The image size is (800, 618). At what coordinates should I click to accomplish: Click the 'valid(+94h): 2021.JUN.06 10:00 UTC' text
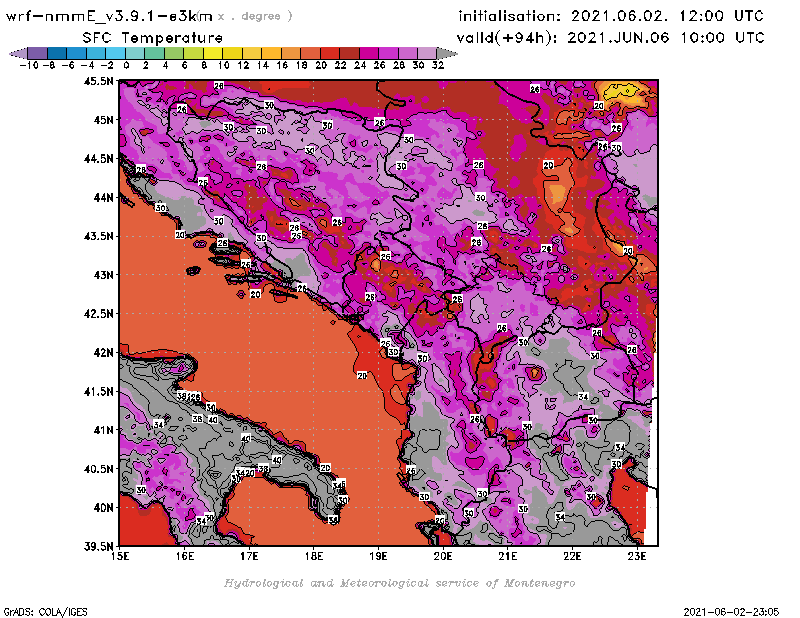tap(610, 38)
